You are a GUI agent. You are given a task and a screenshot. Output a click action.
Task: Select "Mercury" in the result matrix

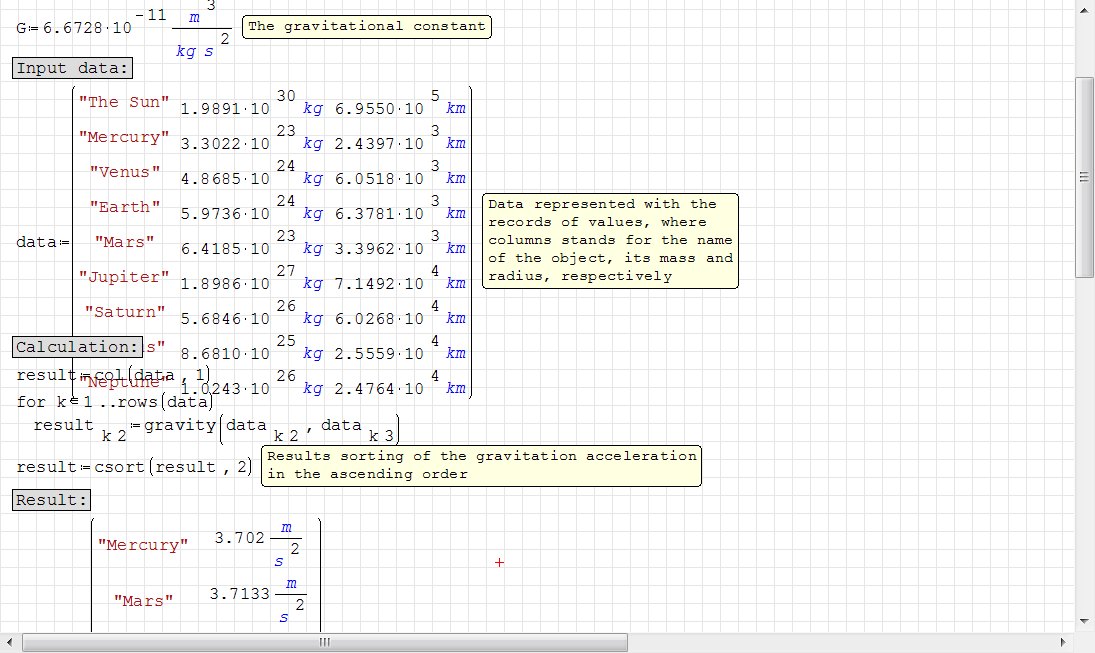pos(143,545)
